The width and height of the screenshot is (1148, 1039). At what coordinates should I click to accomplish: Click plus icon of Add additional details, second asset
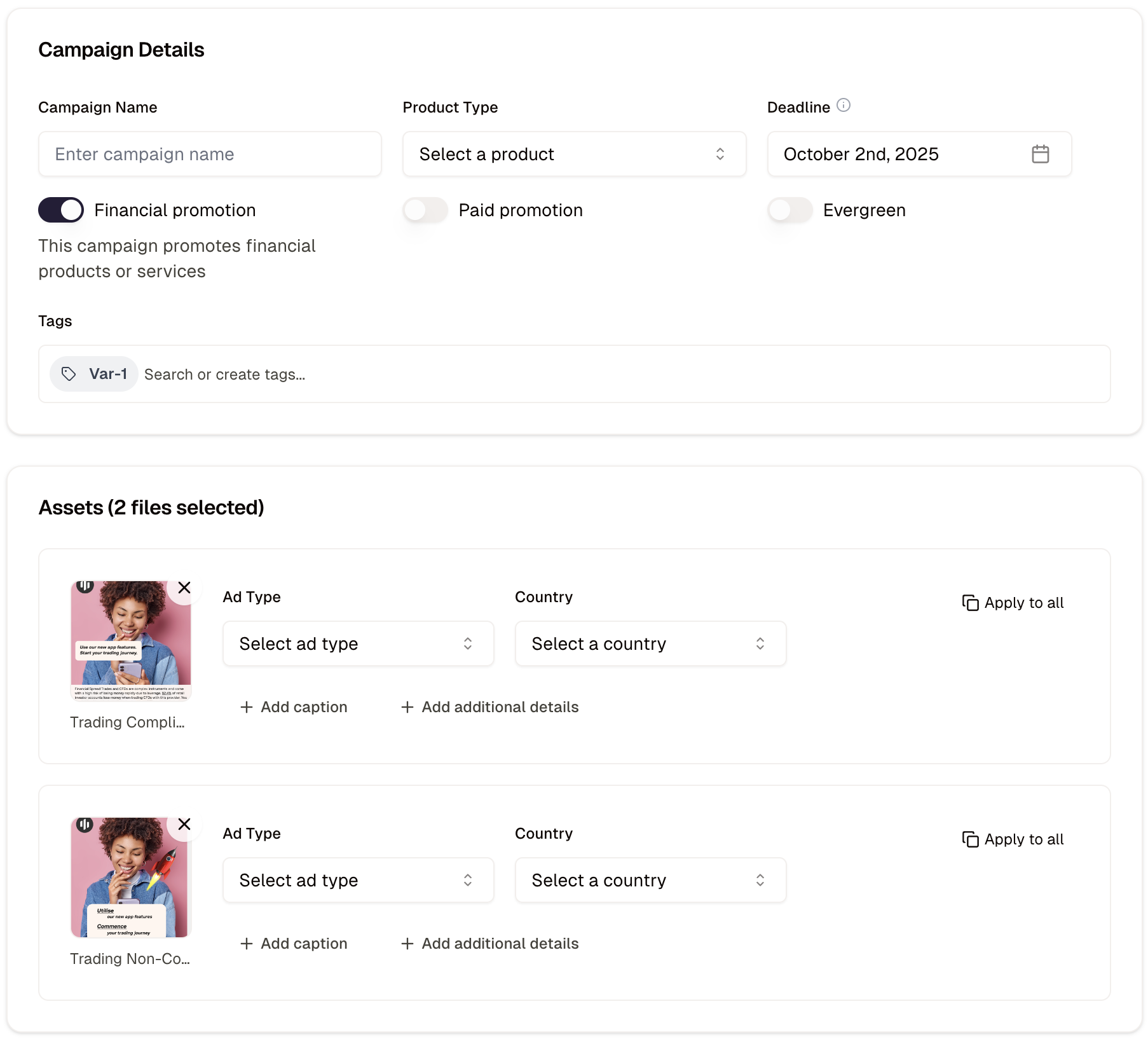[407, 944]
